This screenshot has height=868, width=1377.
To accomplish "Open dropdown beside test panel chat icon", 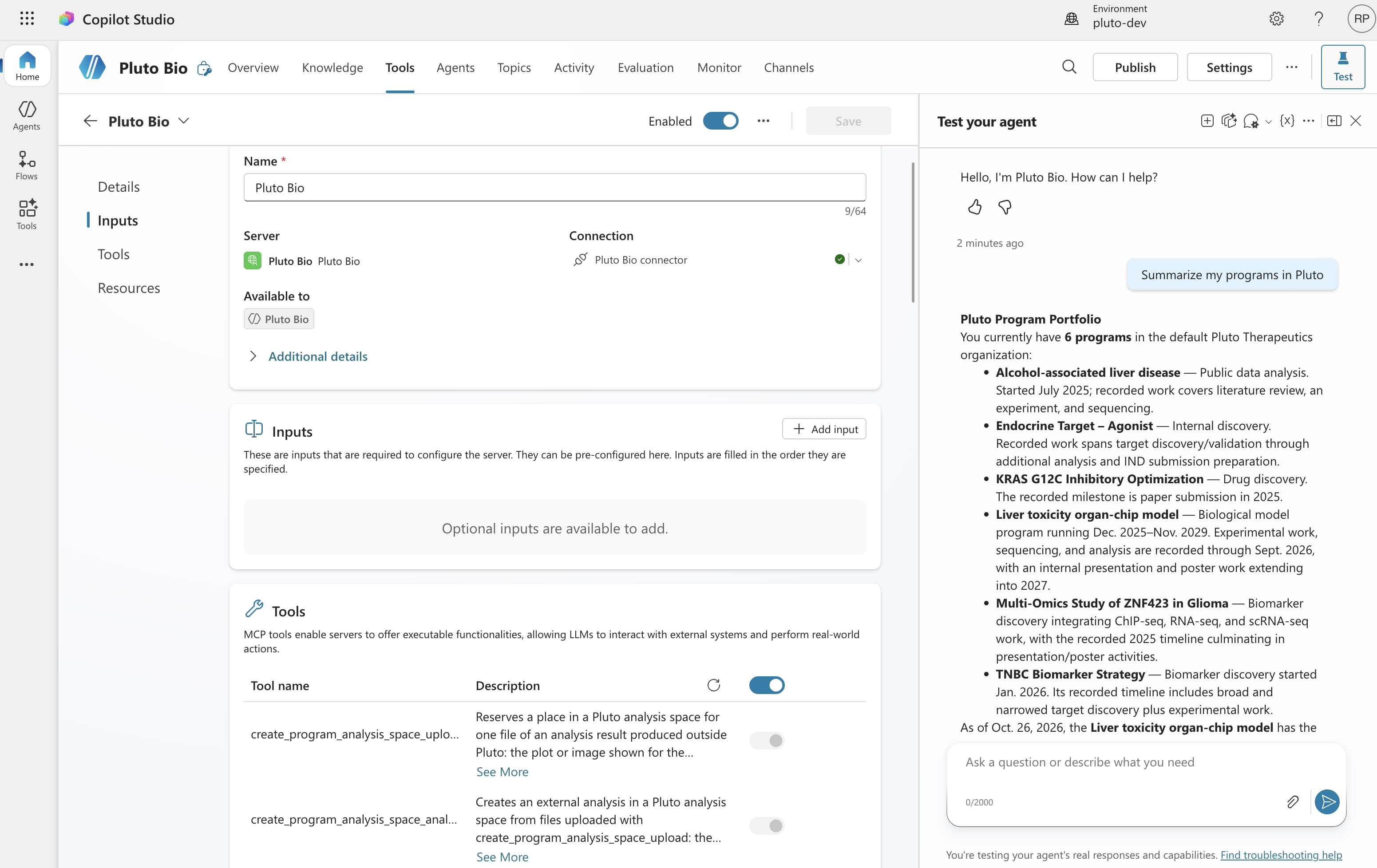I will click(1268, 121).
